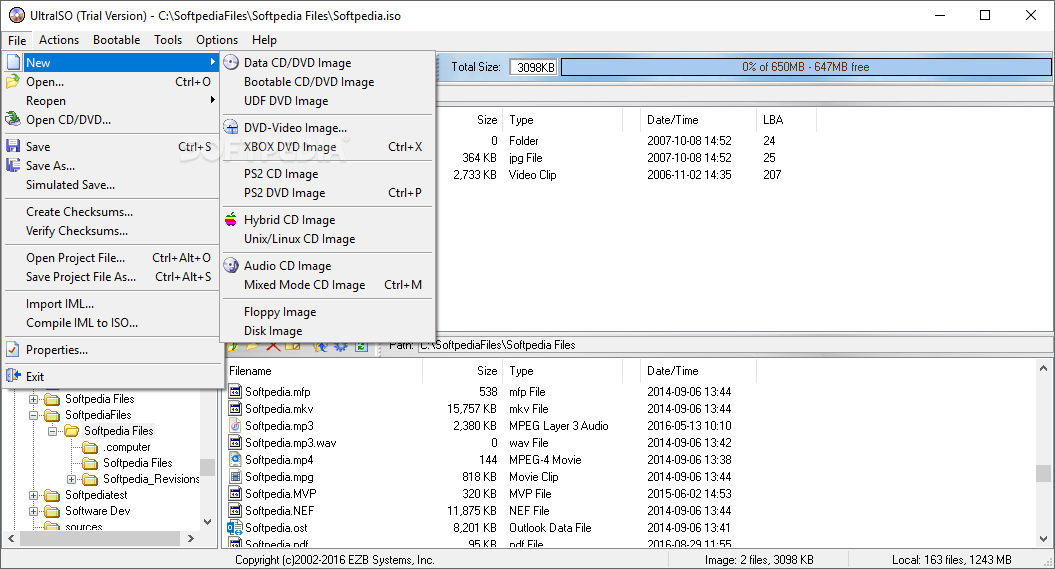Choose UDF DVD Image
This screenshot has height=569, width=1055.
[327, 101]
